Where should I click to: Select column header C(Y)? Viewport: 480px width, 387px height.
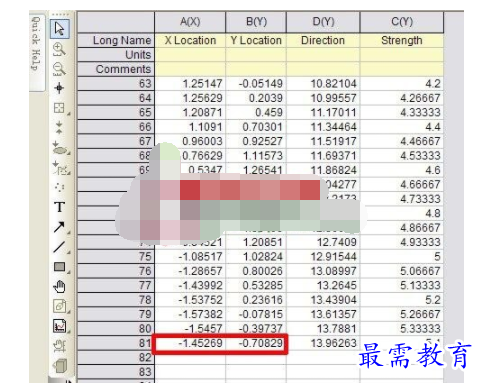tap(402, 22)
